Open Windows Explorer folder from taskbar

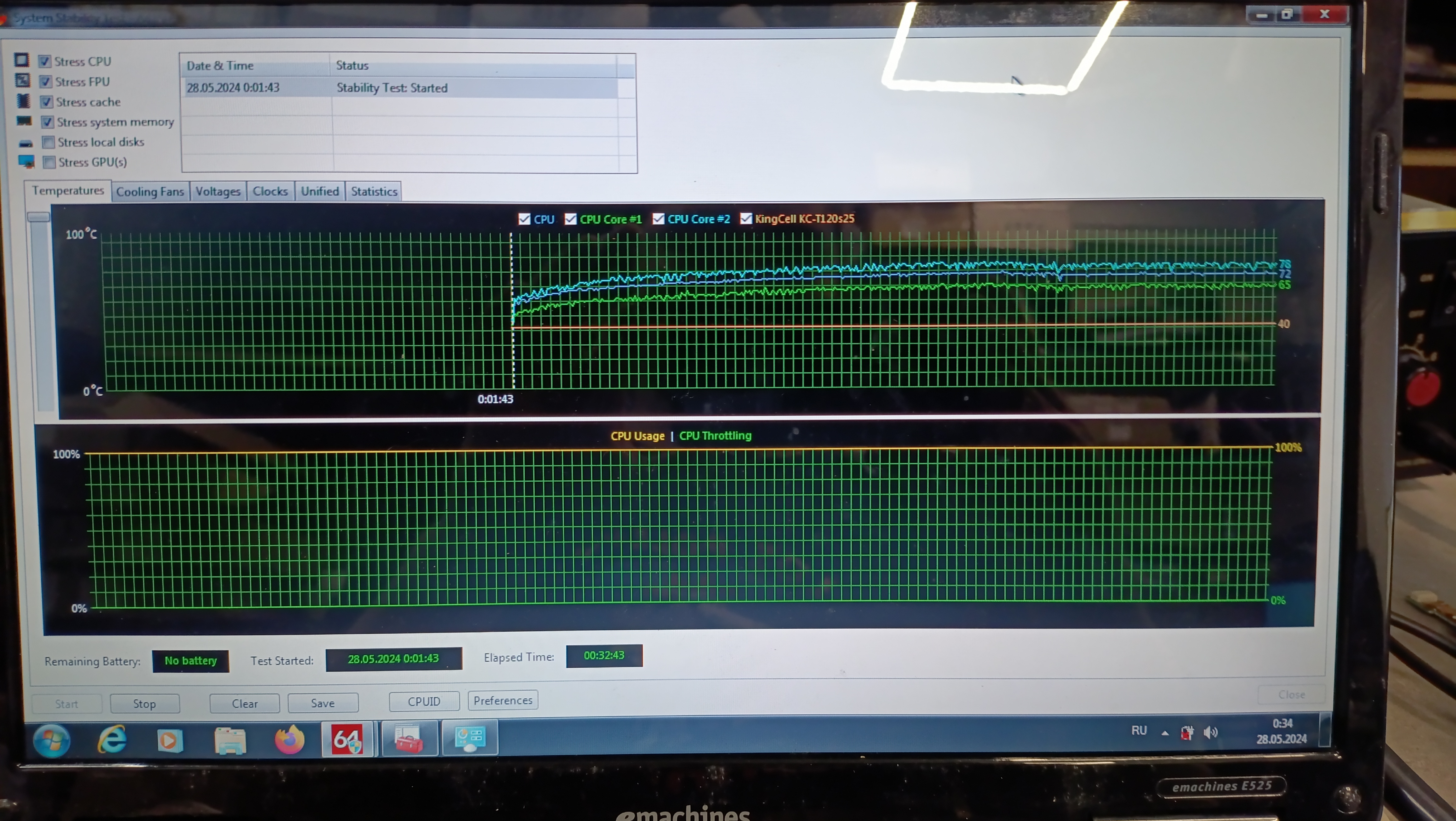coord(230,741)
